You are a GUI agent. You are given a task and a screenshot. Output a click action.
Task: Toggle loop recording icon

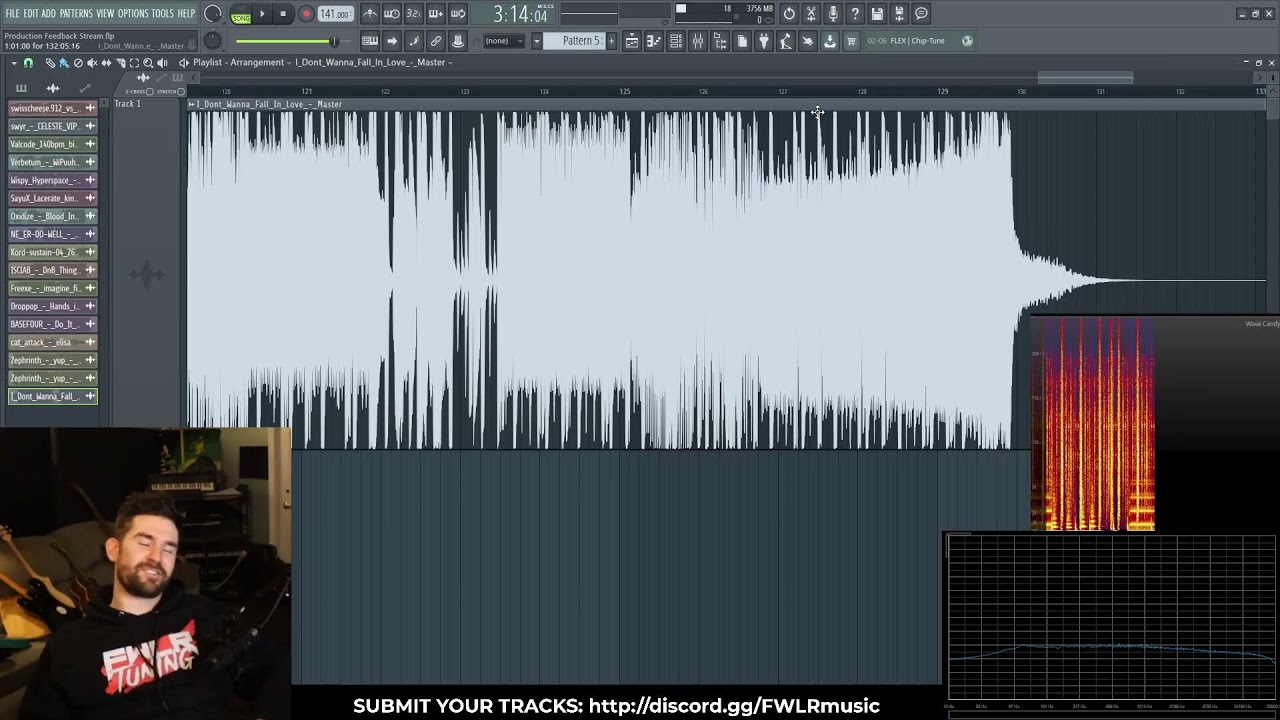point(458,14)
